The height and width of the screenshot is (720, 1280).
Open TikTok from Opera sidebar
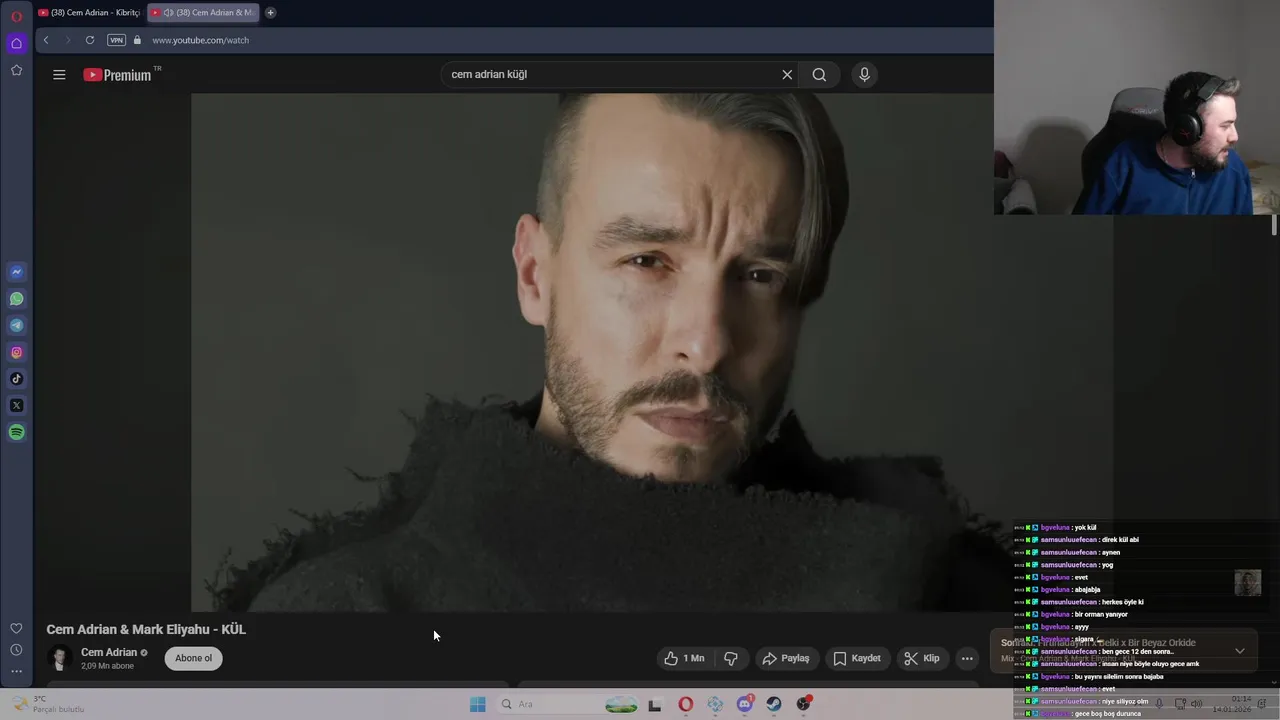click(x=16, y=379)
